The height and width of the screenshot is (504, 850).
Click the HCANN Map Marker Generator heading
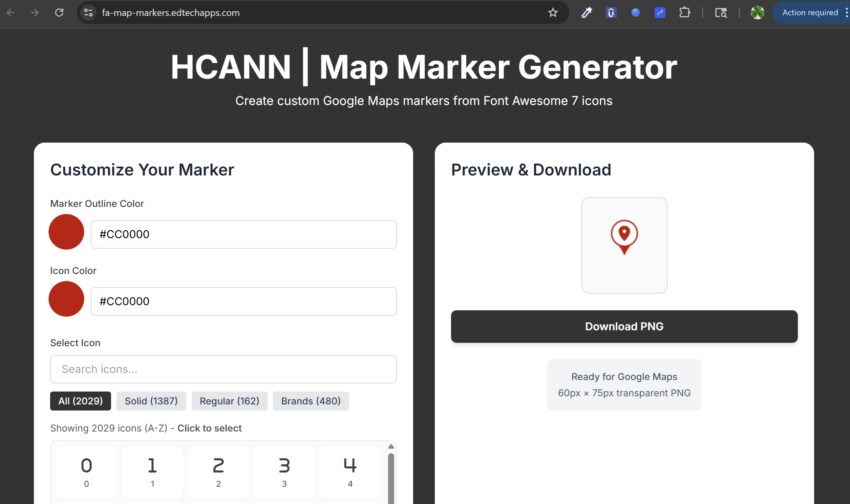point(423,67)
